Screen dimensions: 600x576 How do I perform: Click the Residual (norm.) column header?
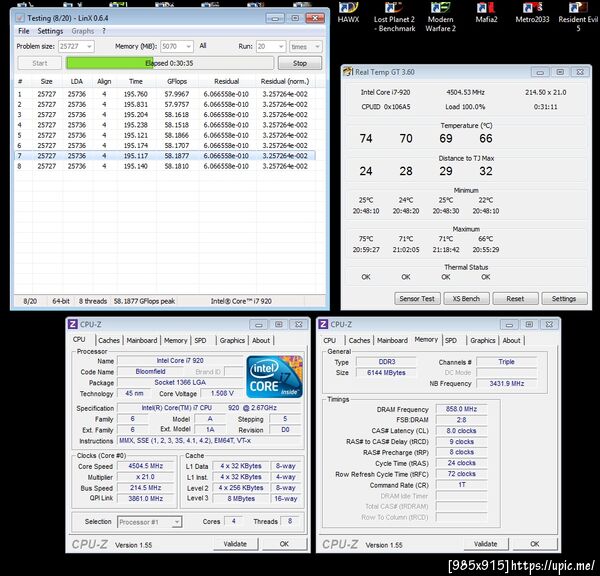pos(285,81)
